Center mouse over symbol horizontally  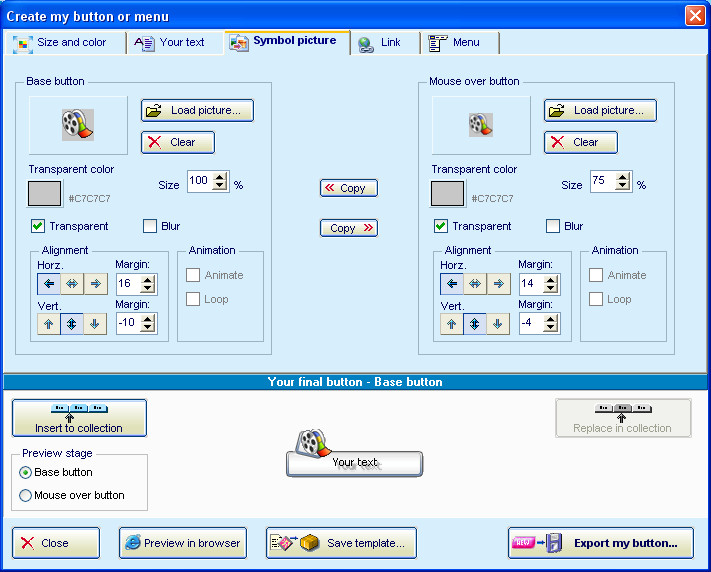tap(475, 284)
